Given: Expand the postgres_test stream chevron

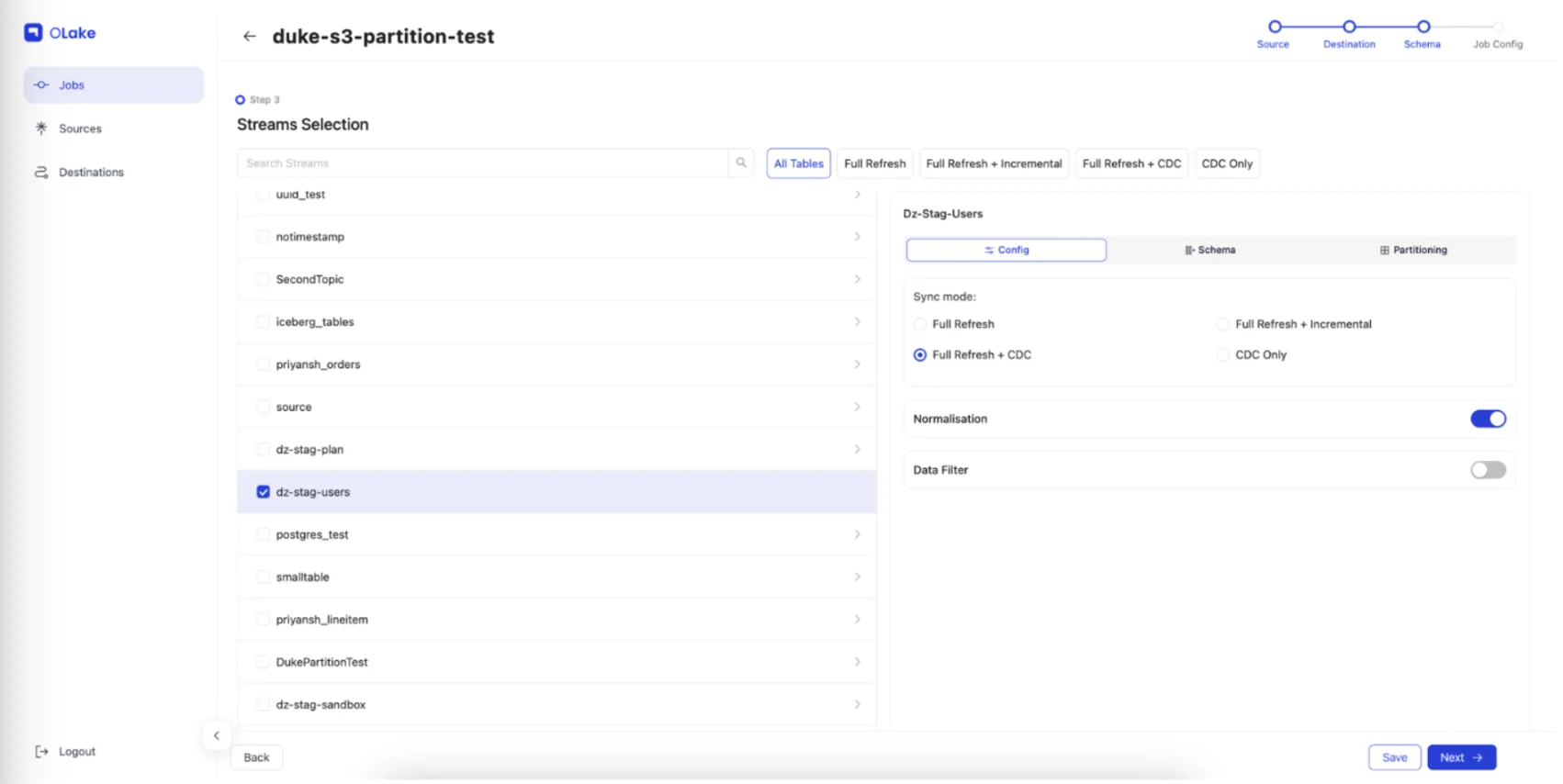Looking at the screenshot, I should 857,534.
